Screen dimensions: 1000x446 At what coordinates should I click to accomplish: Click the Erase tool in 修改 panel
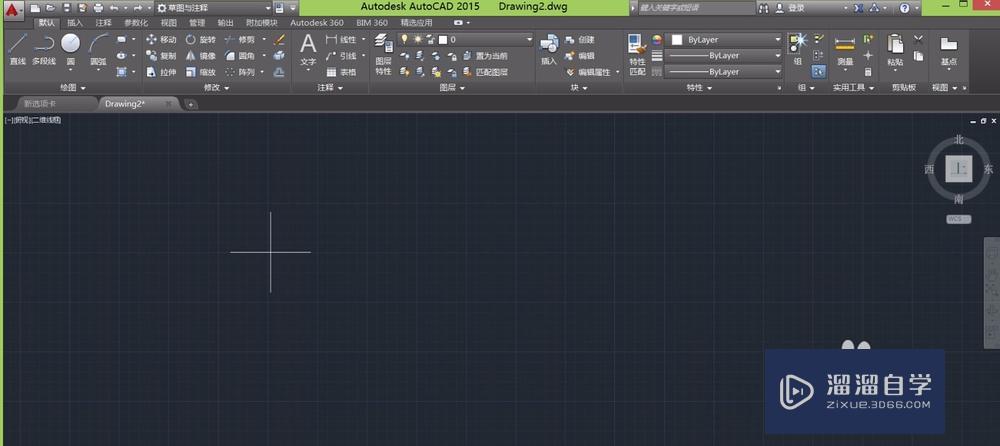click(x=279, y=40)
